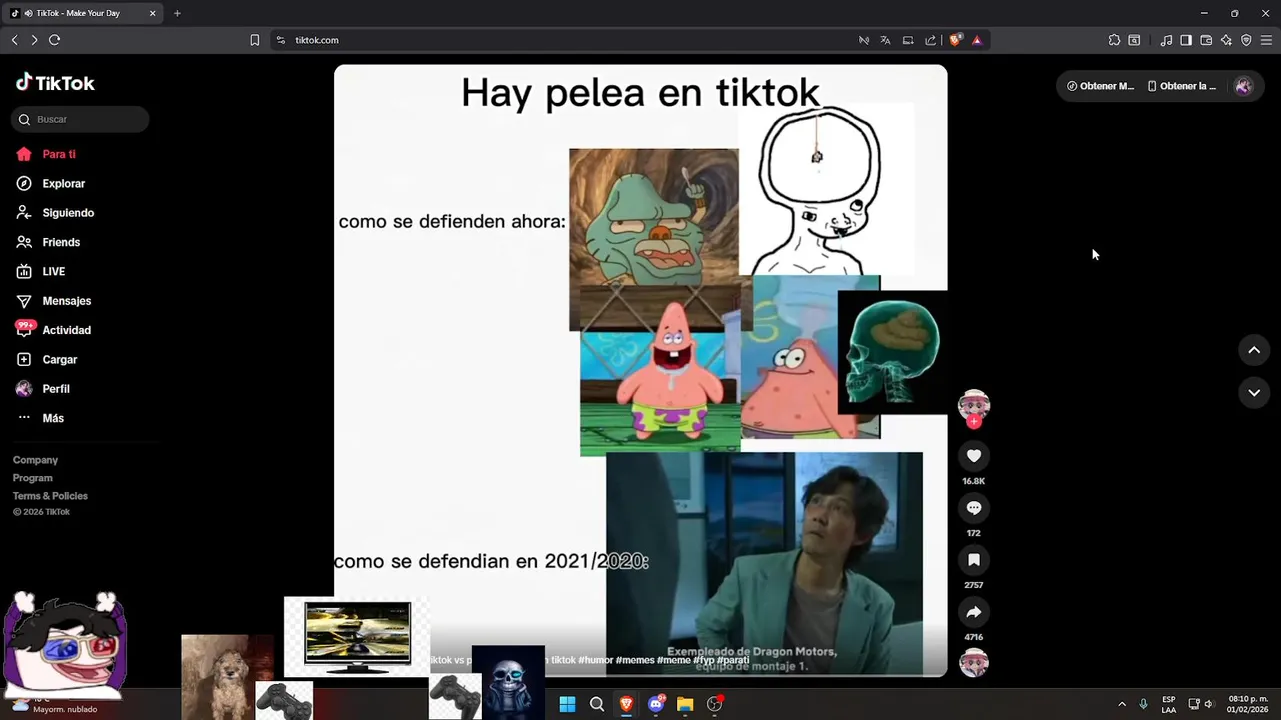Open the volume tray icon
This screenshot has height=720, width=1281.
pos(1208,704)
